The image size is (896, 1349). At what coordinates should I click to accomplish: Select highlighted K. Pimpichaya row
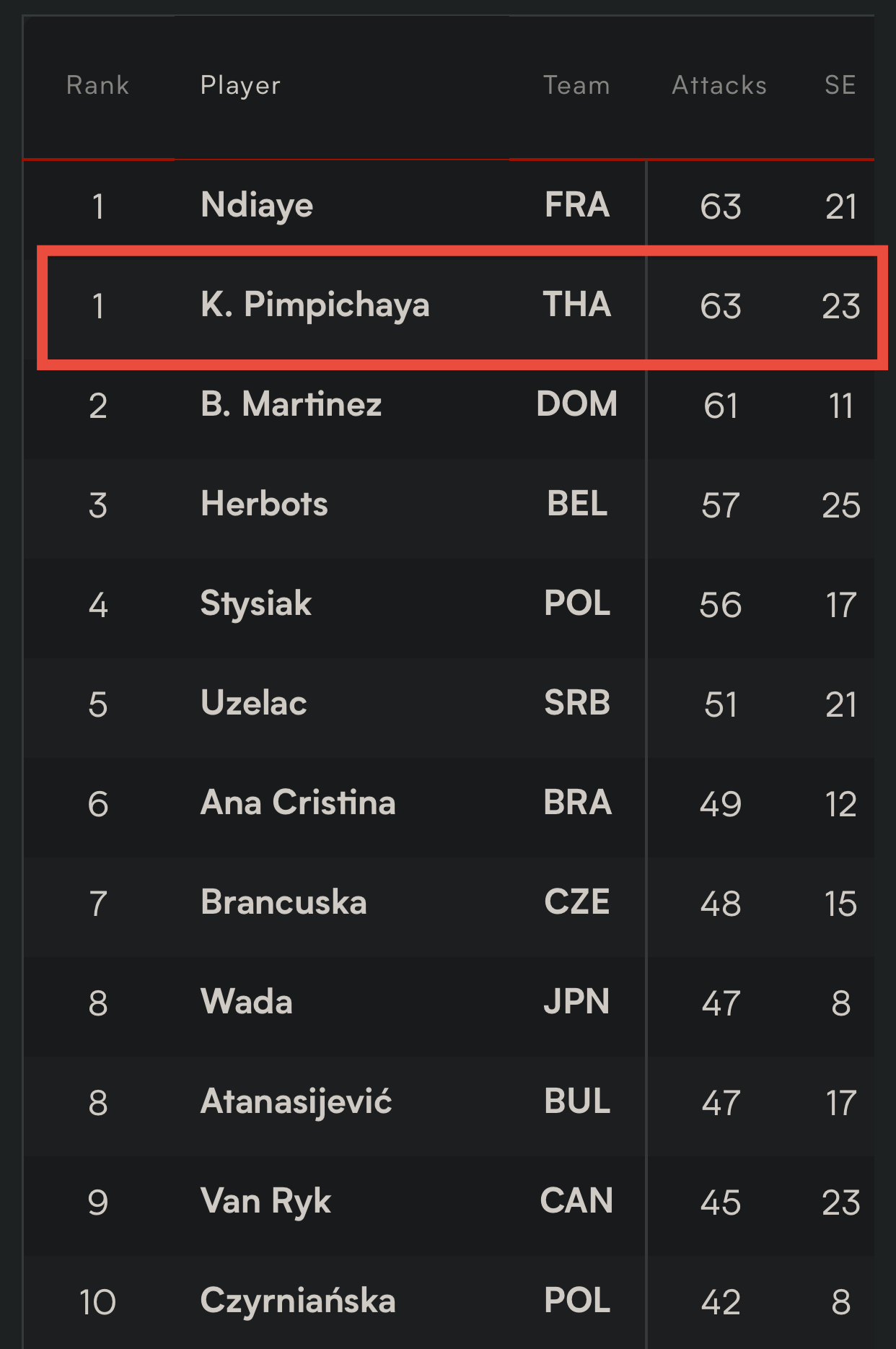tap(462, 306)
